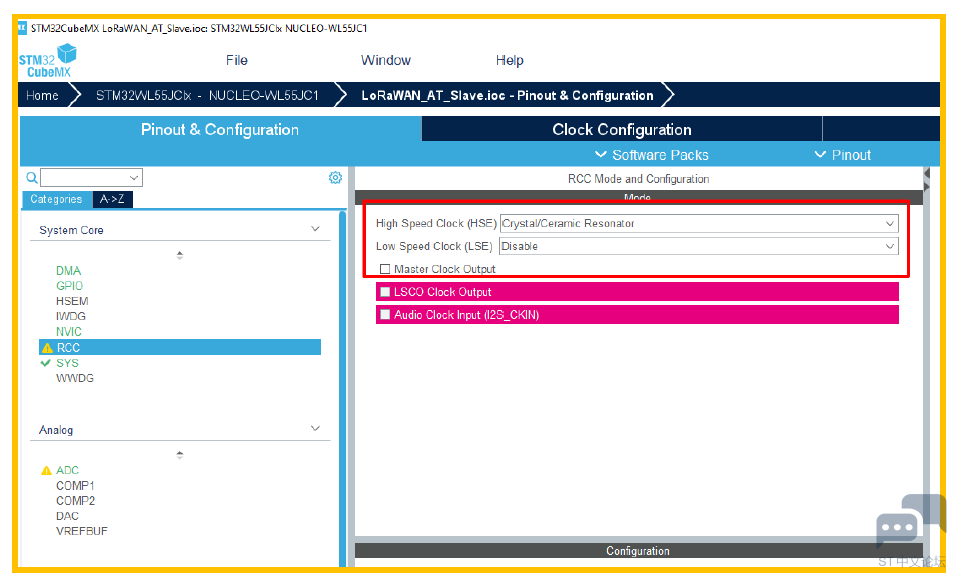Switch to Clock Configuration tab
Image resolution: width=955 pixels, height=577 pixels.
[622, 129]
